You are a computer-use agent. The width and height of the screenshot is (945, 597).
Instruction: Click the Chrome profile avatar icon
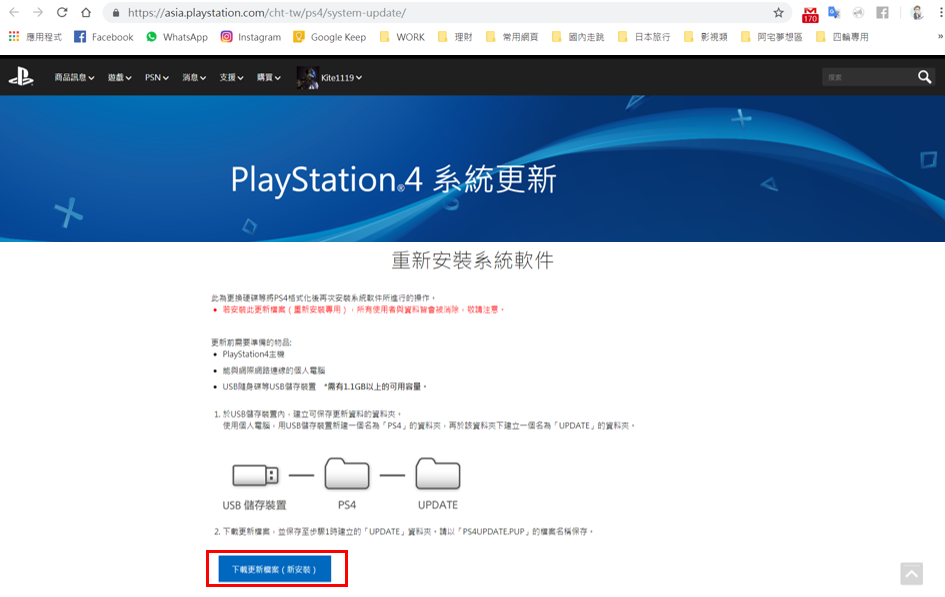pyautogui.click(x=917, y=13)
